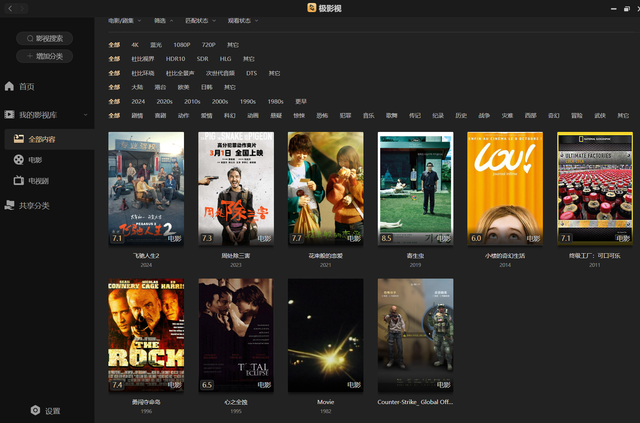This screenshot has width=640, height=423.
Task: Filter by 2000s decade
Action: click(220, 101)
